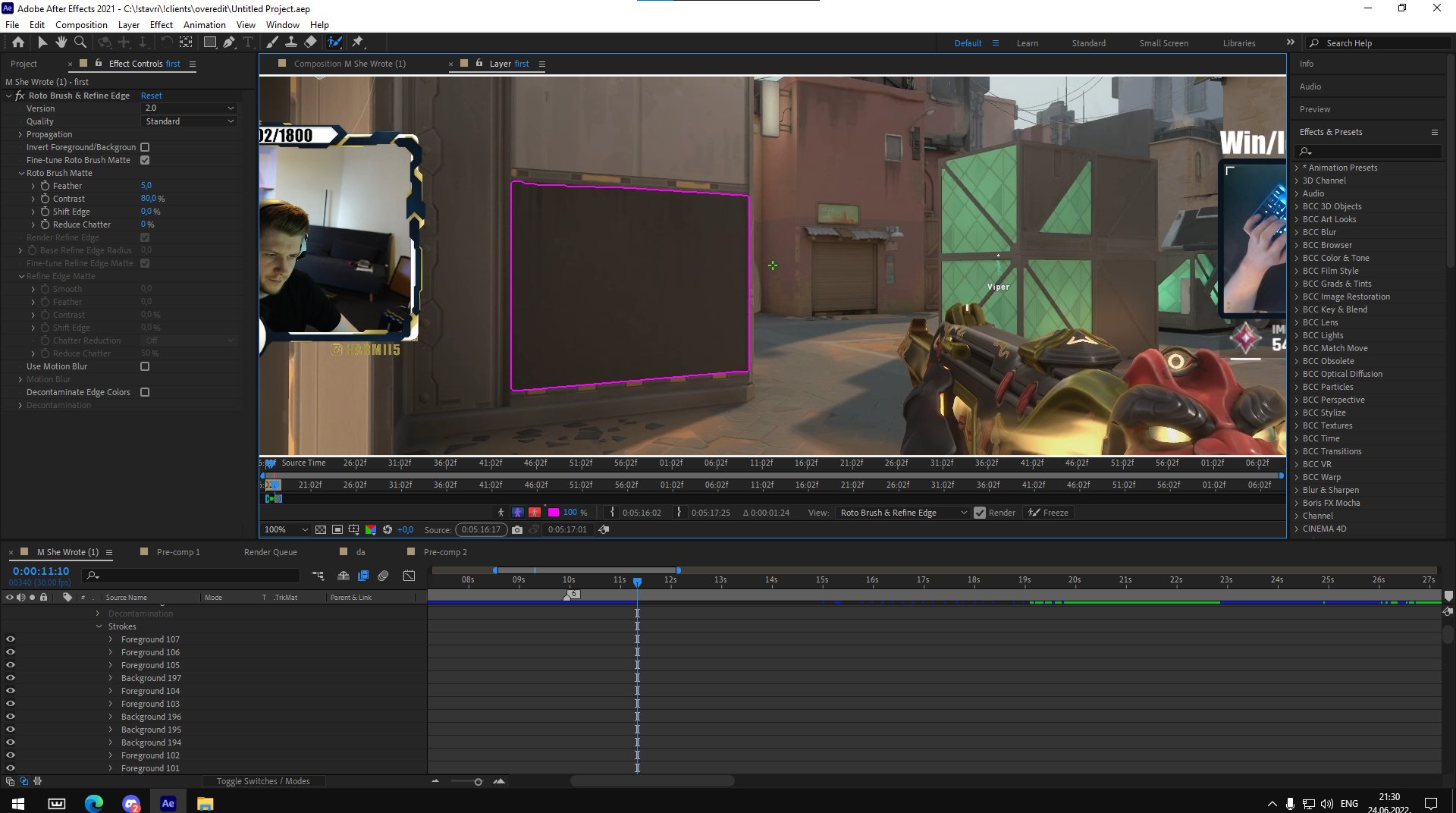Hide Background 196 stroke visibility
Screen dimensions: 1456x813
(11, 717)
